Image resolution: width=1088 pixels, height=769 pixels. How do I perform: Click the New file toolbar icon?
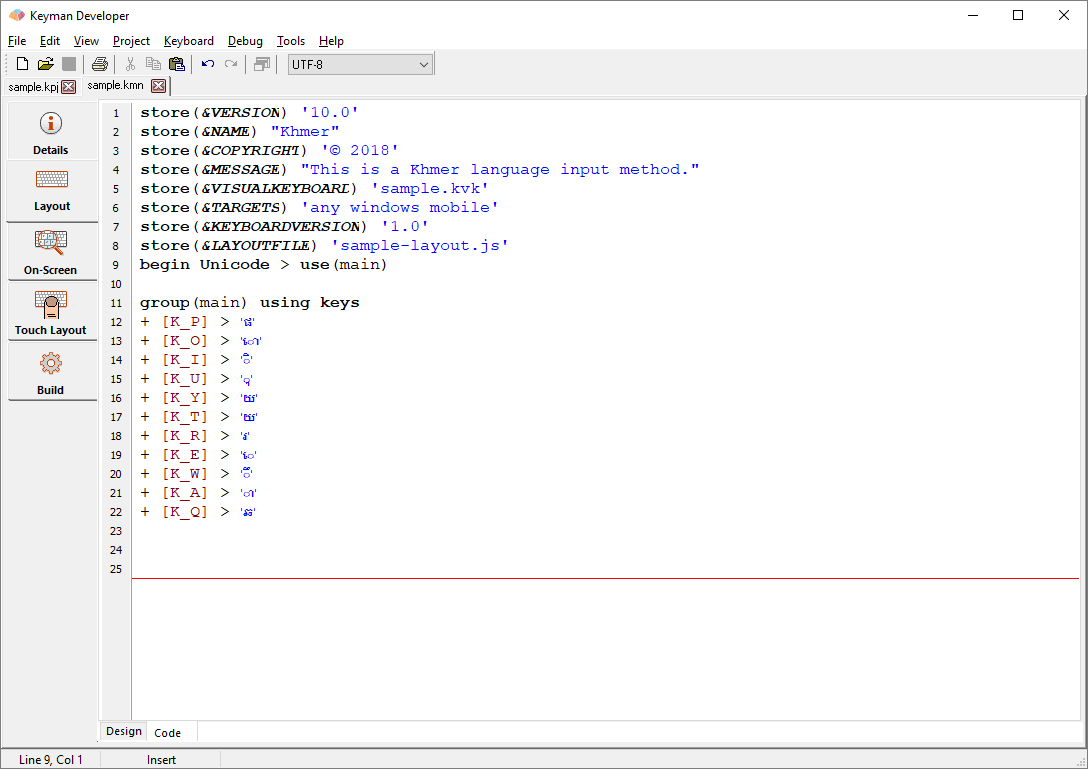(22, 65)
